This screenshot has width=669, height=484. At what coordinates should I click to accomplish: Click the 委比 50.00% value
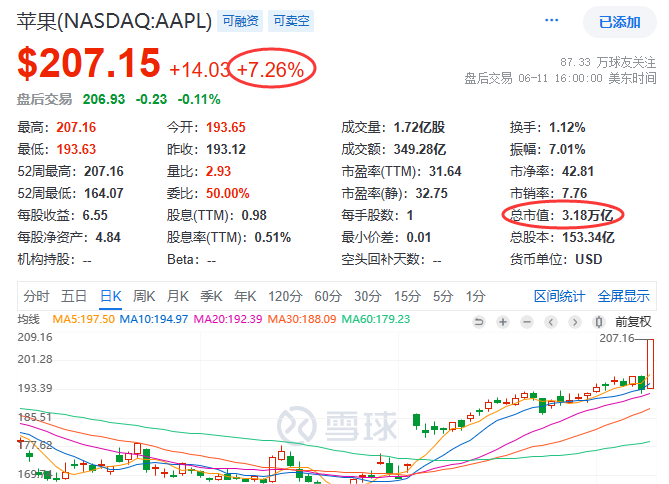(x=227, y=193)
